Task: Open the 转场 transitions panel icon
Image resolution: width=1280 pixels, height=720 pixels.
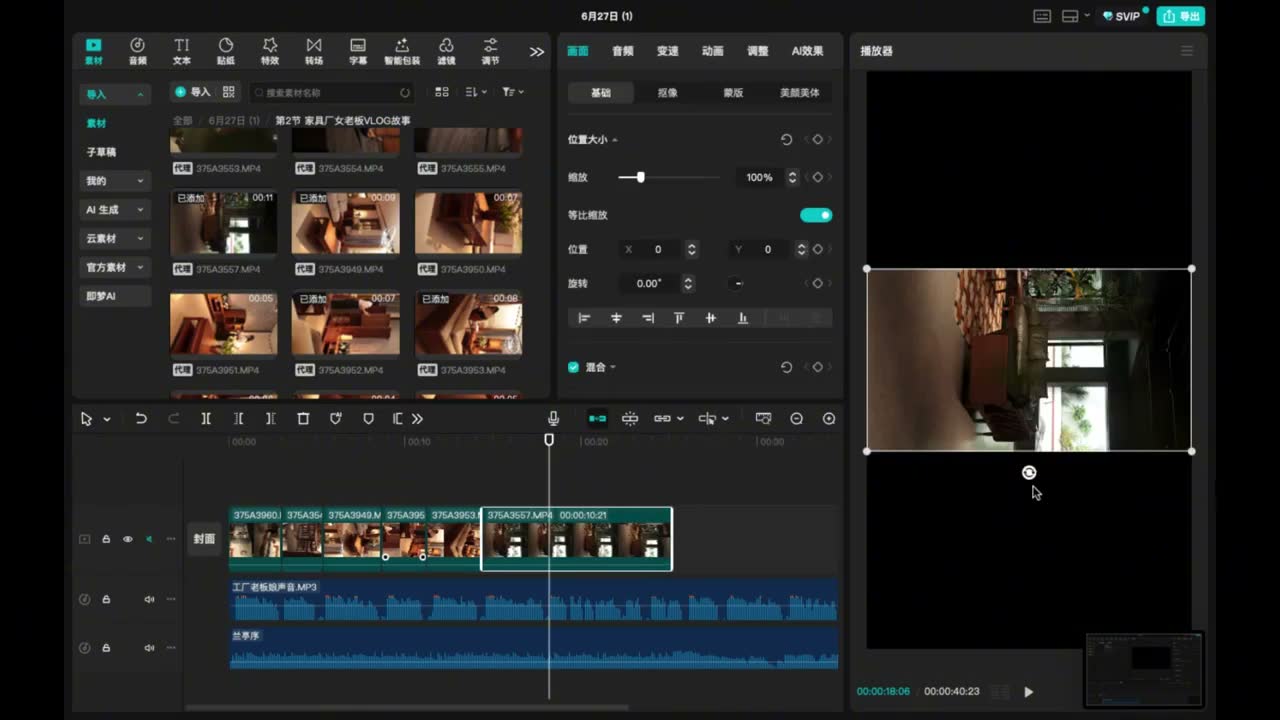Action: (x=314, y=51)
